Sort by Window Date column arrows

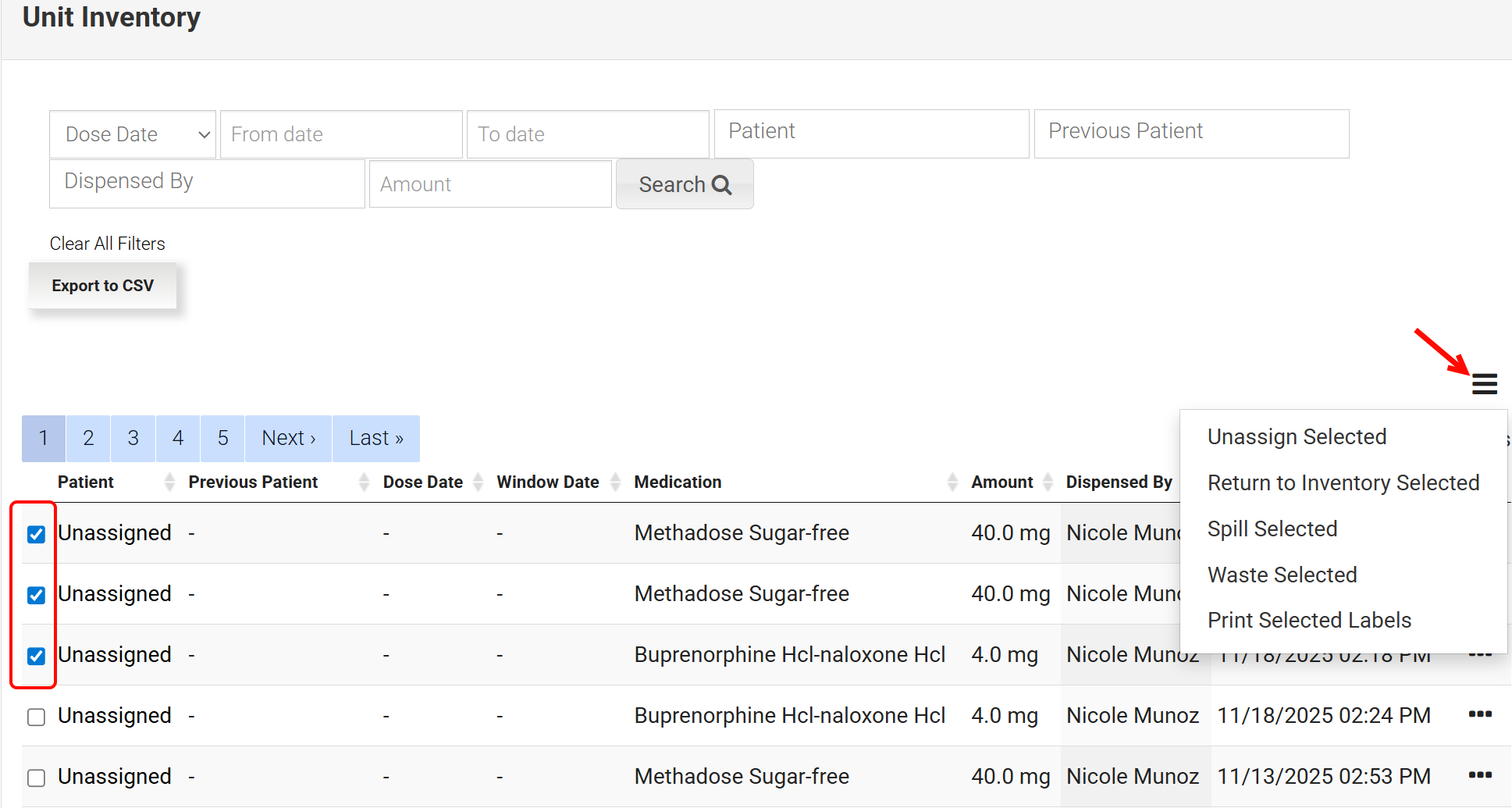[x=615, y=482]
